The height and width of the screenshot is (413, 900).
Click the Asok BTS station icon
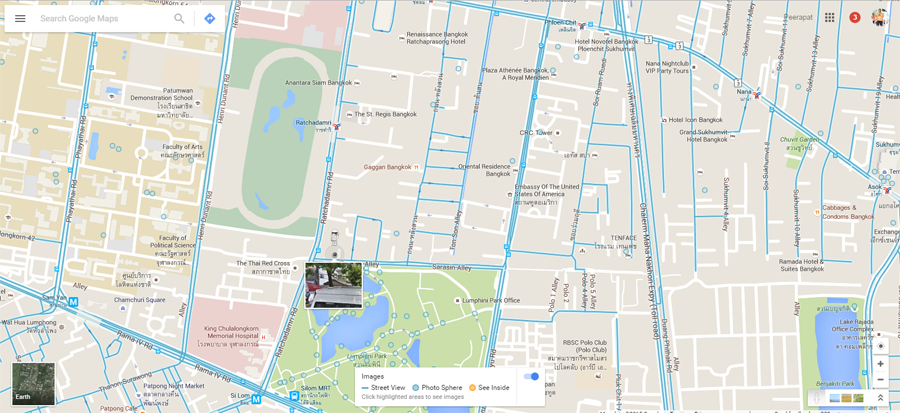click(886, 189)
